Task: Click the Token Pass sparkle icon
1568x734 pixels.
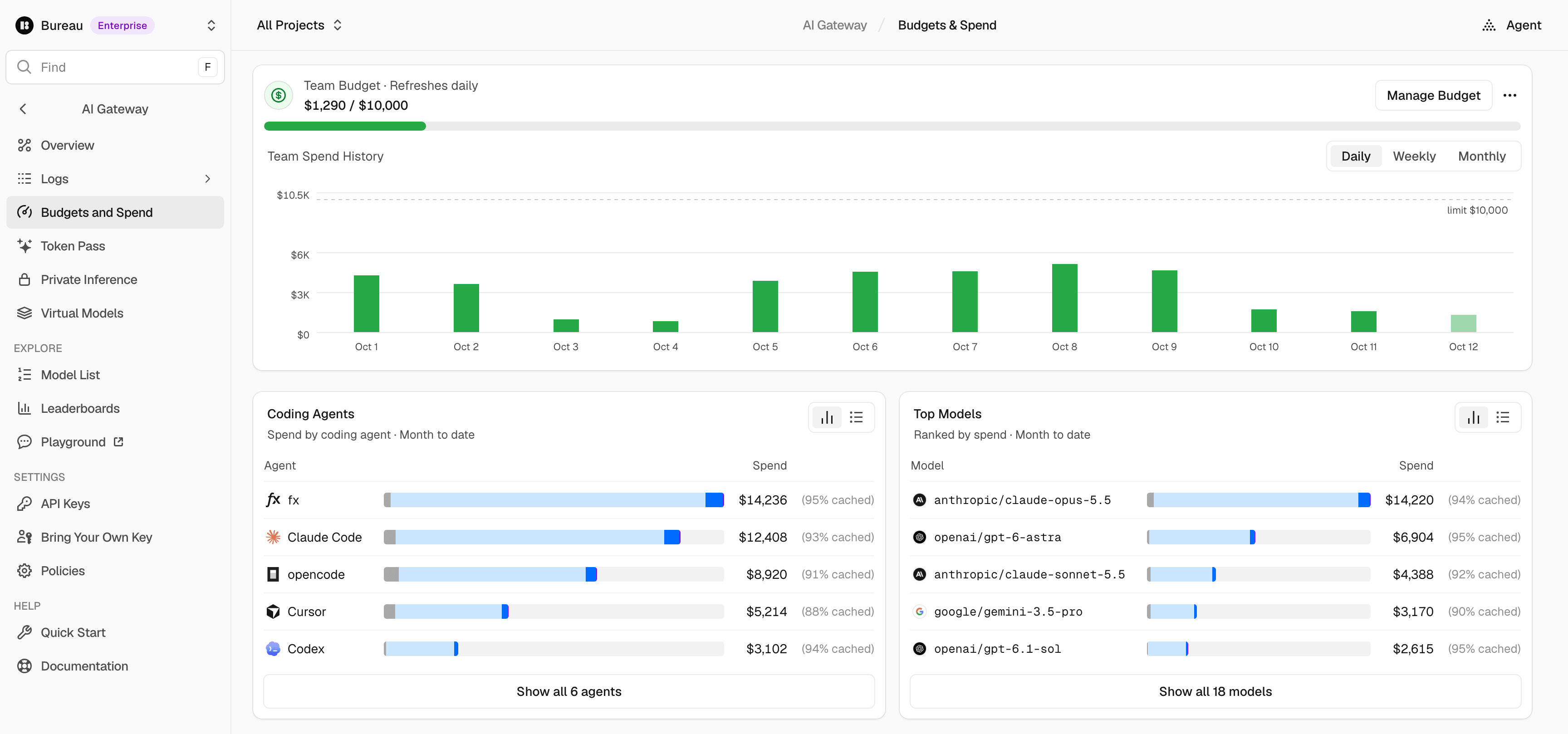Action: tap(24, 246)
